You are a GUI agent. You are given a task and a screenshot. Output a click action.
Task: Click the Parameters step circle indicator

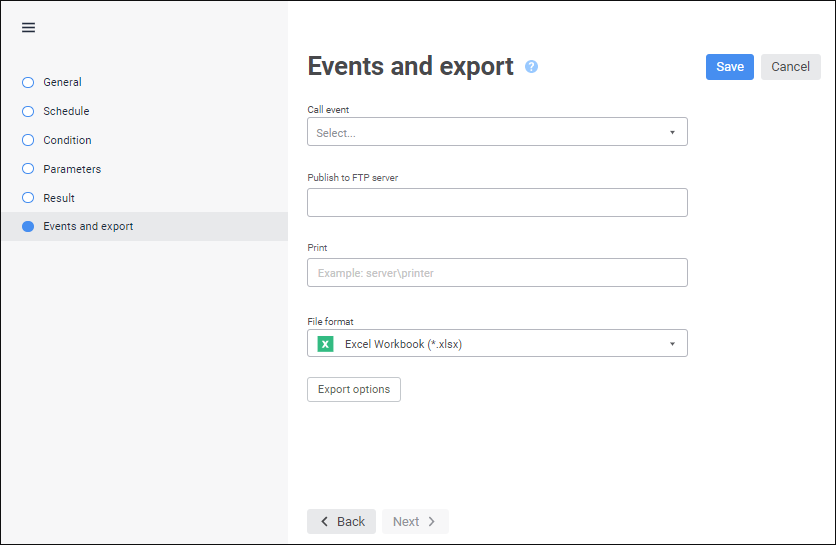28,169
